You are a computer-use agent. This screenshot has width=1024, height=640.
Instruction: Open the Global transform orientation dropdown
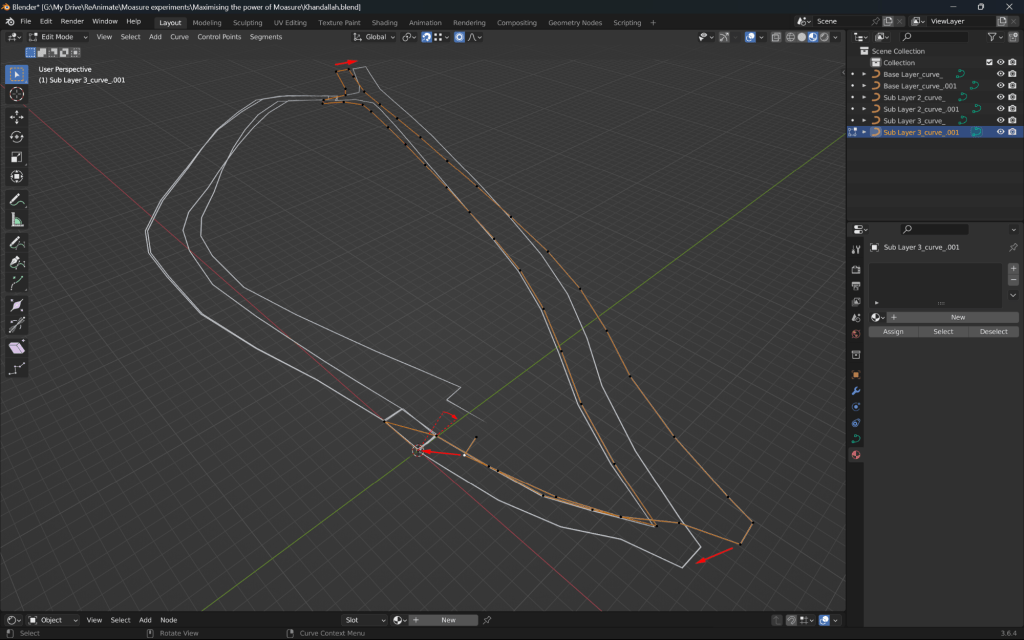coord(376,37)
